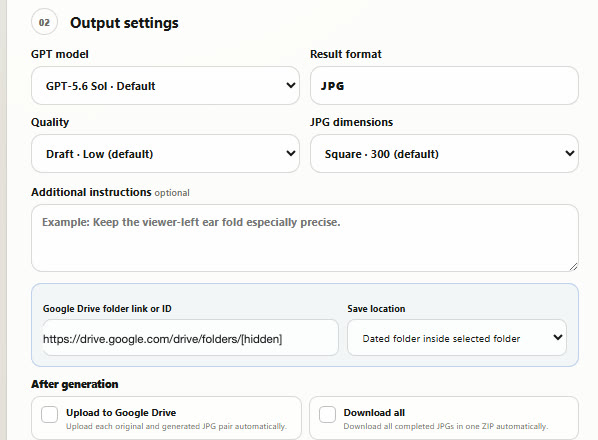
Task: Click the Result format label
Action: tap(346, 54)
